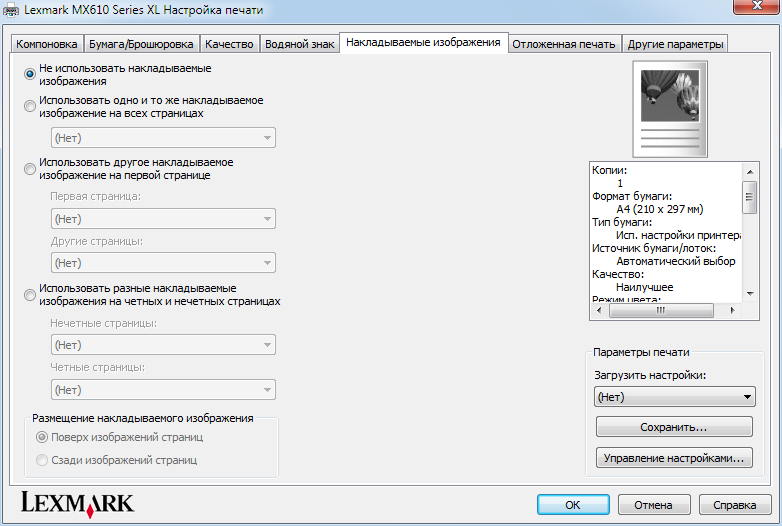Close the print settings dialog
This screenshot has height=526, width=782.
click(x=757, y=6)
